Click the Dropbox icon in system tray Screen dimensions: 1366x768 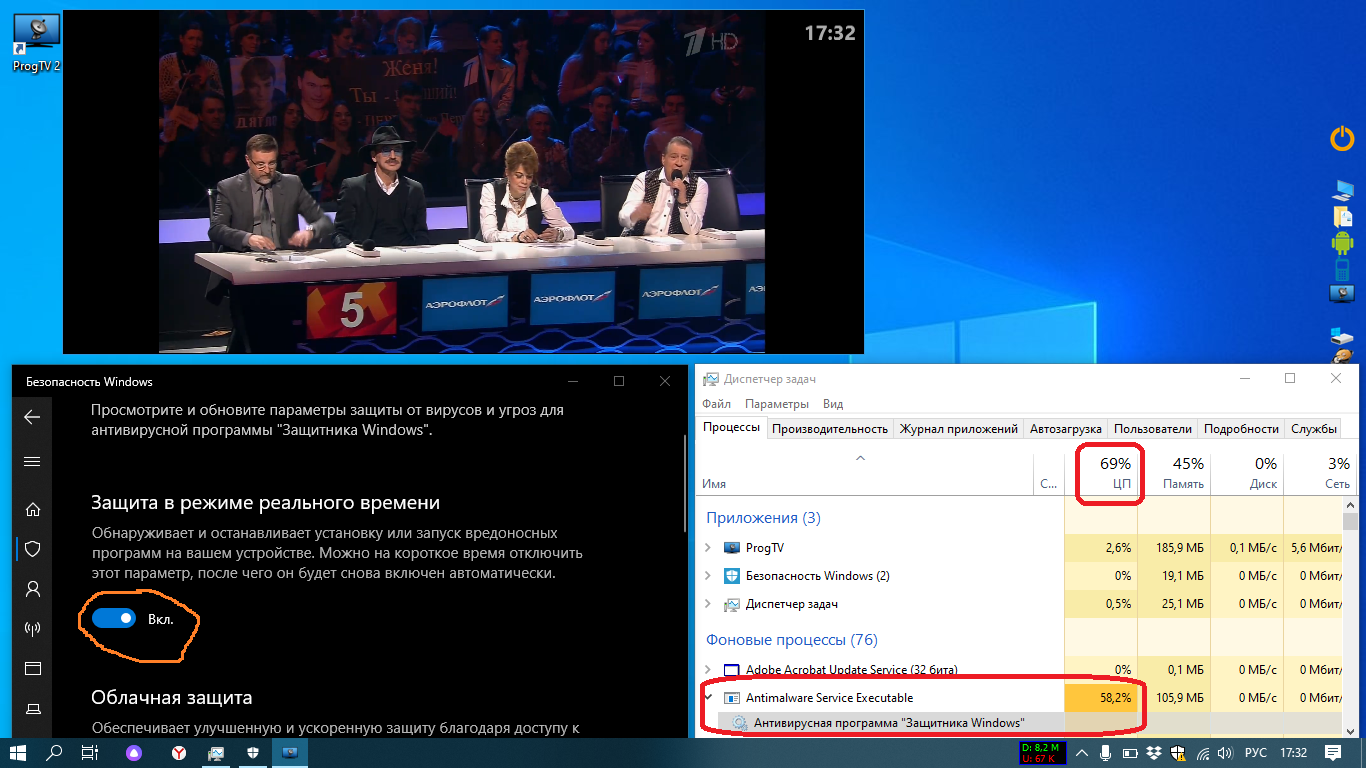[x=1154, y=752]
